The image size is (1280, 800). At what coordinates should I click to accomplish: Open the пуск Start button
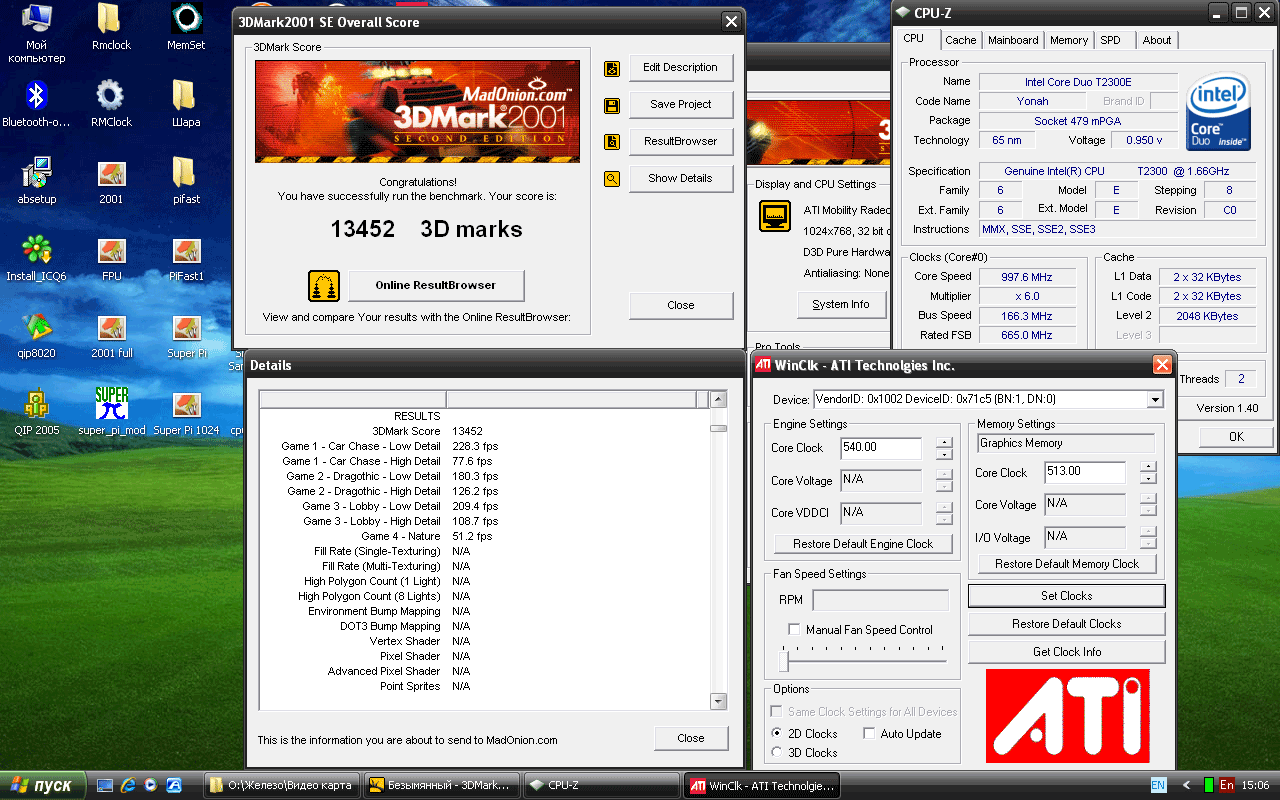(x=42, y=785)
